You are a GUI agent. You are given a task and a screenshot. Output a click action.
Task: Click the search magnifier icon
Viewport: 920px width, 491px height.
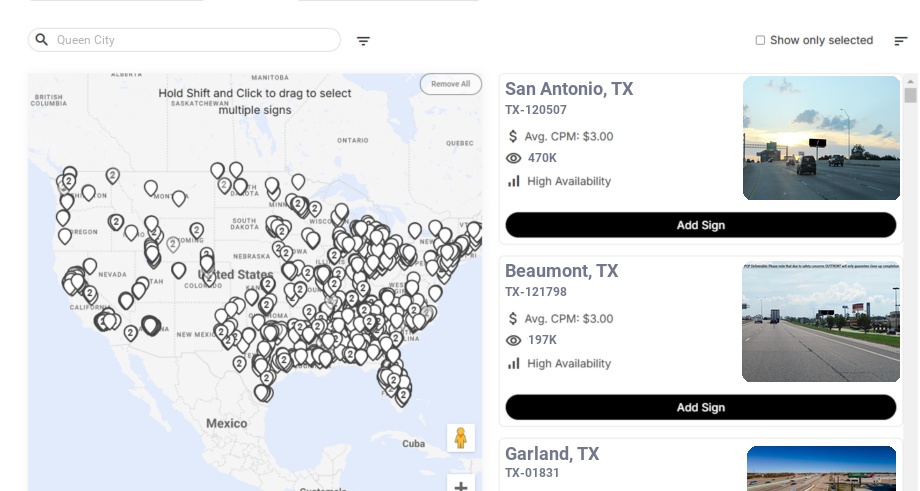pos(42,40)
